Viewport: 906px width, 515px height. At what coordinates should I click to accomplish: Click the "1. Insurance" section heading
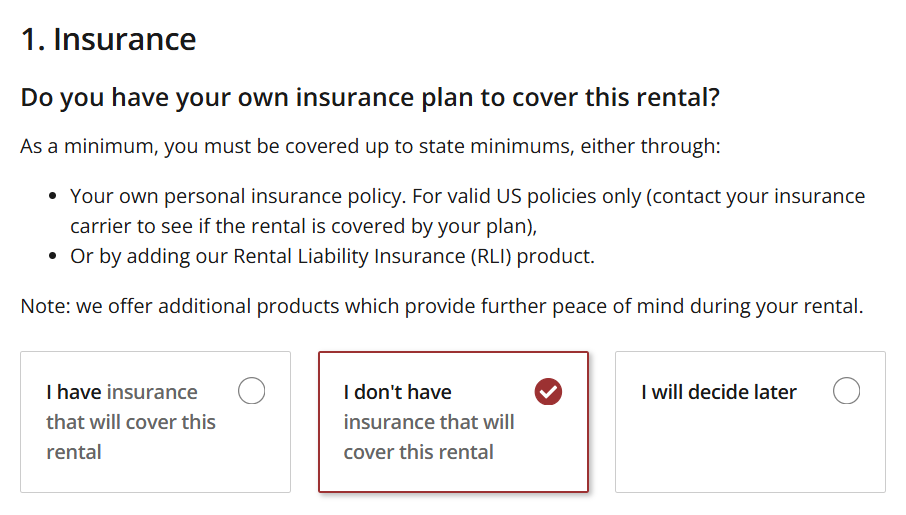109,39
